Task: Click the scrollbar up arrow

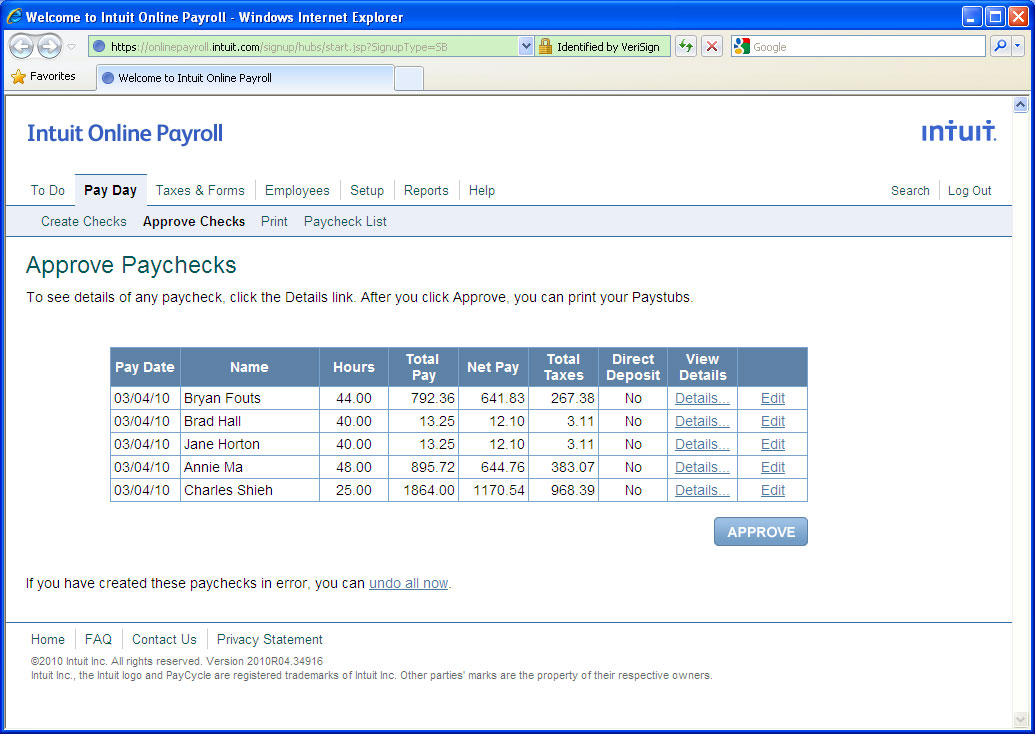Action: point(1020,104)
